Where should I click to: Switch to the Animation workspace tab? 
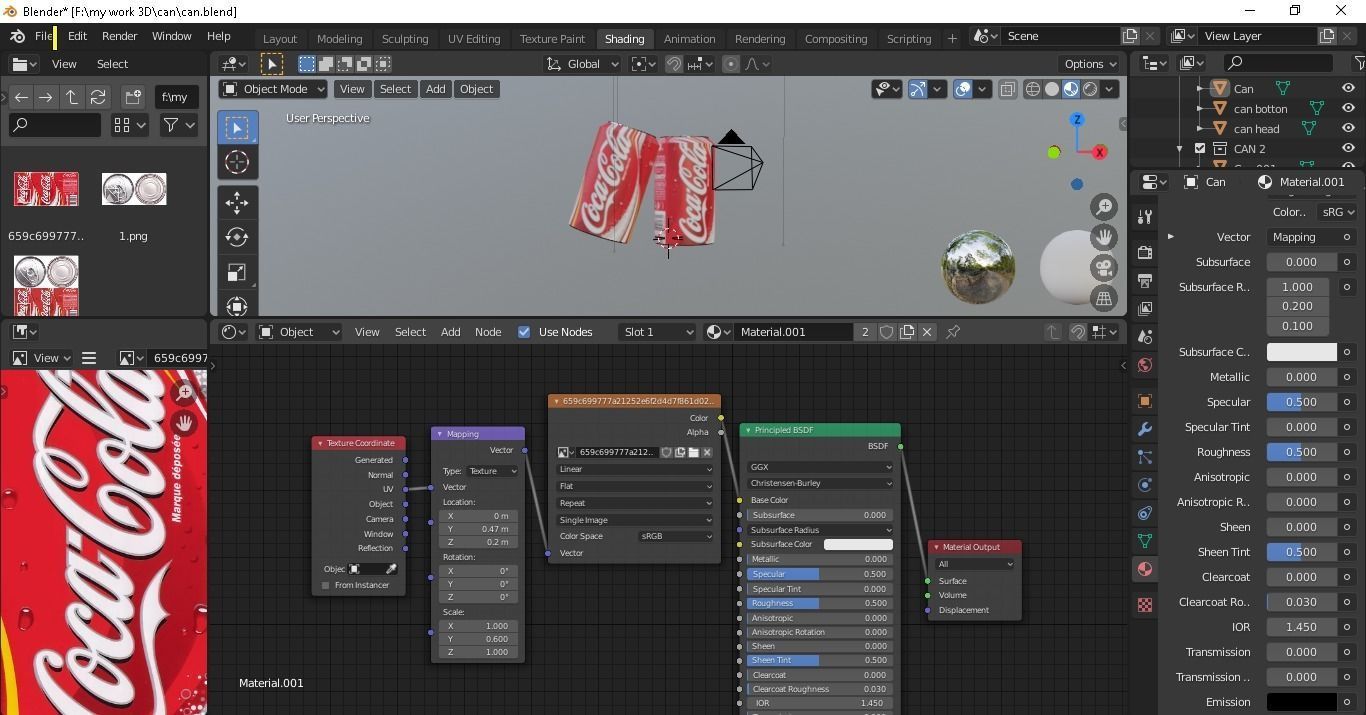tap(689, 38)
